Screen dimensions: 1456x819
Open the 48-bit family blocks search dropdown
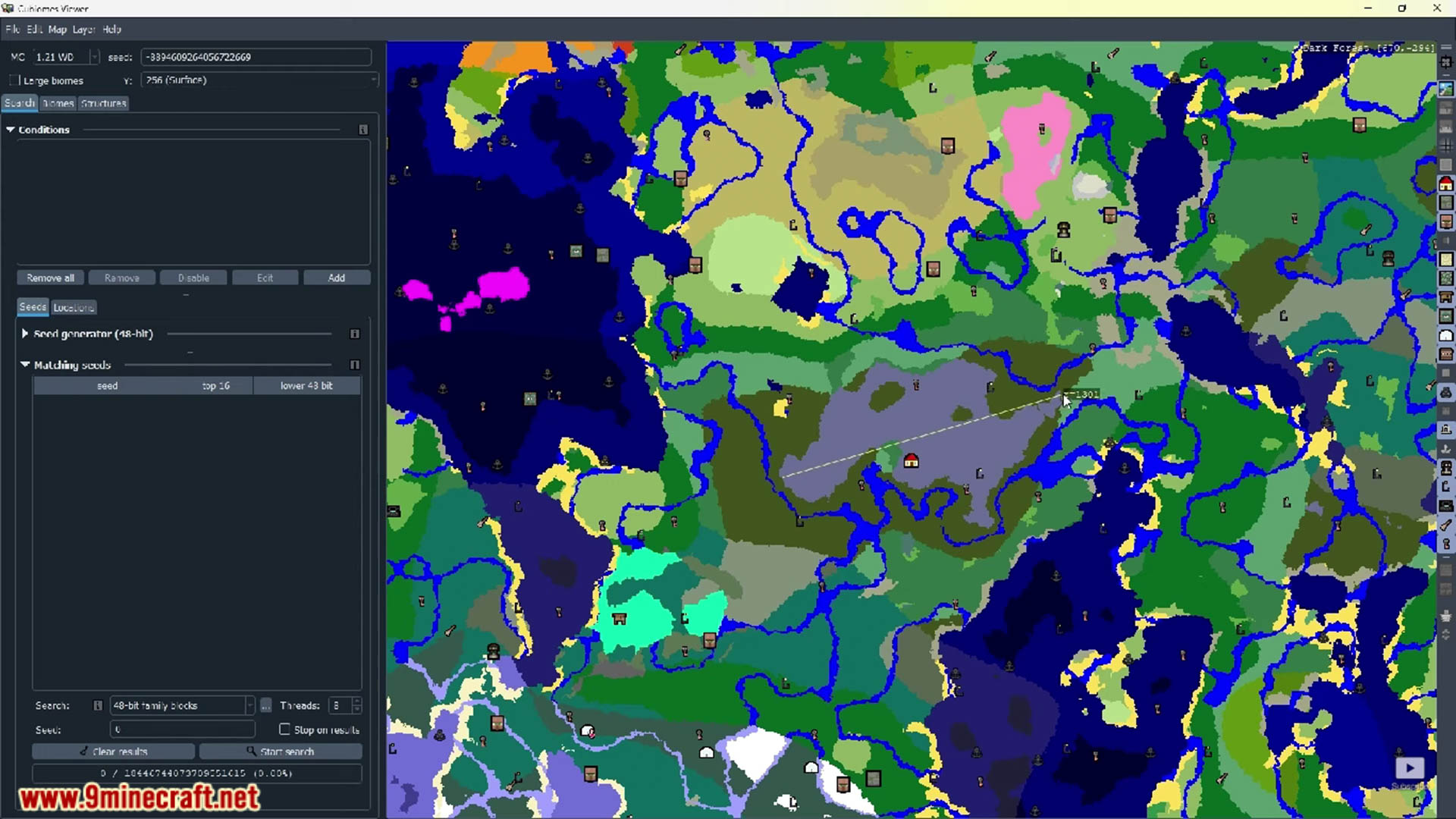coord(182,705)
